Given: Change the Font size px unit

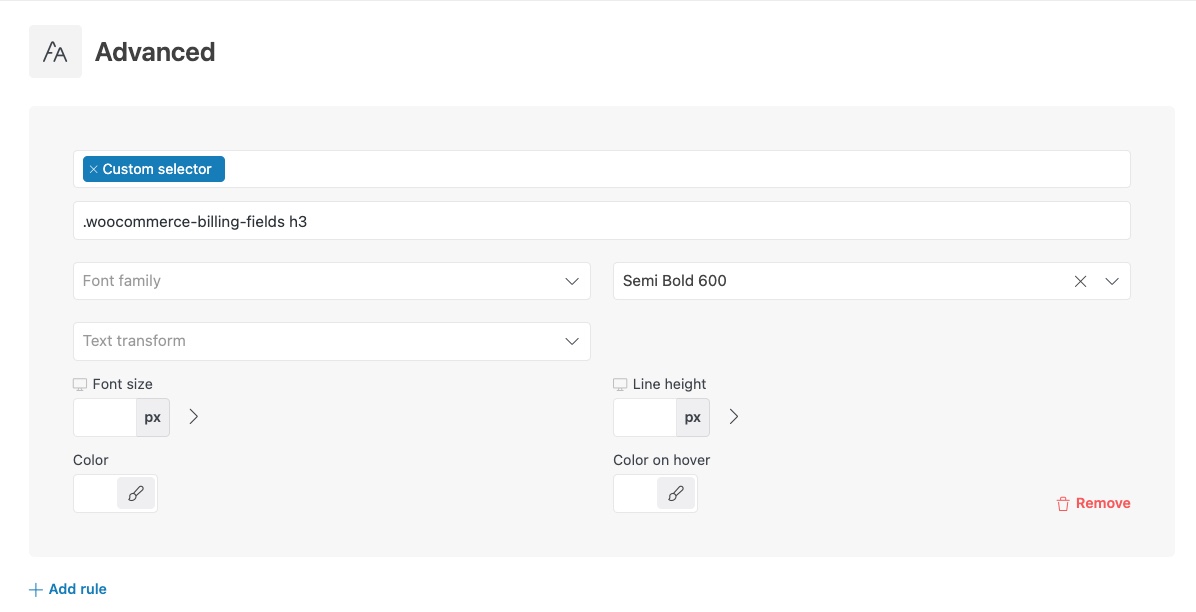Looking at the screenshot, I should pyautogui.click(x=153, y=417).
